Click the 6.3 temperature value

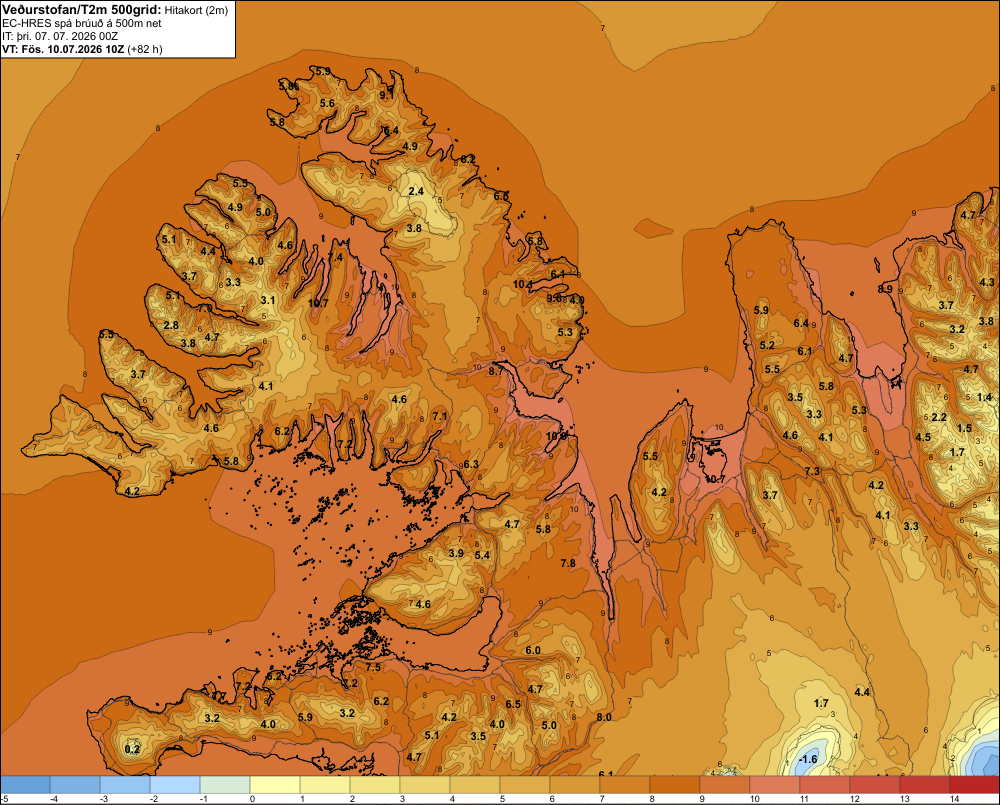click(471, 464)
